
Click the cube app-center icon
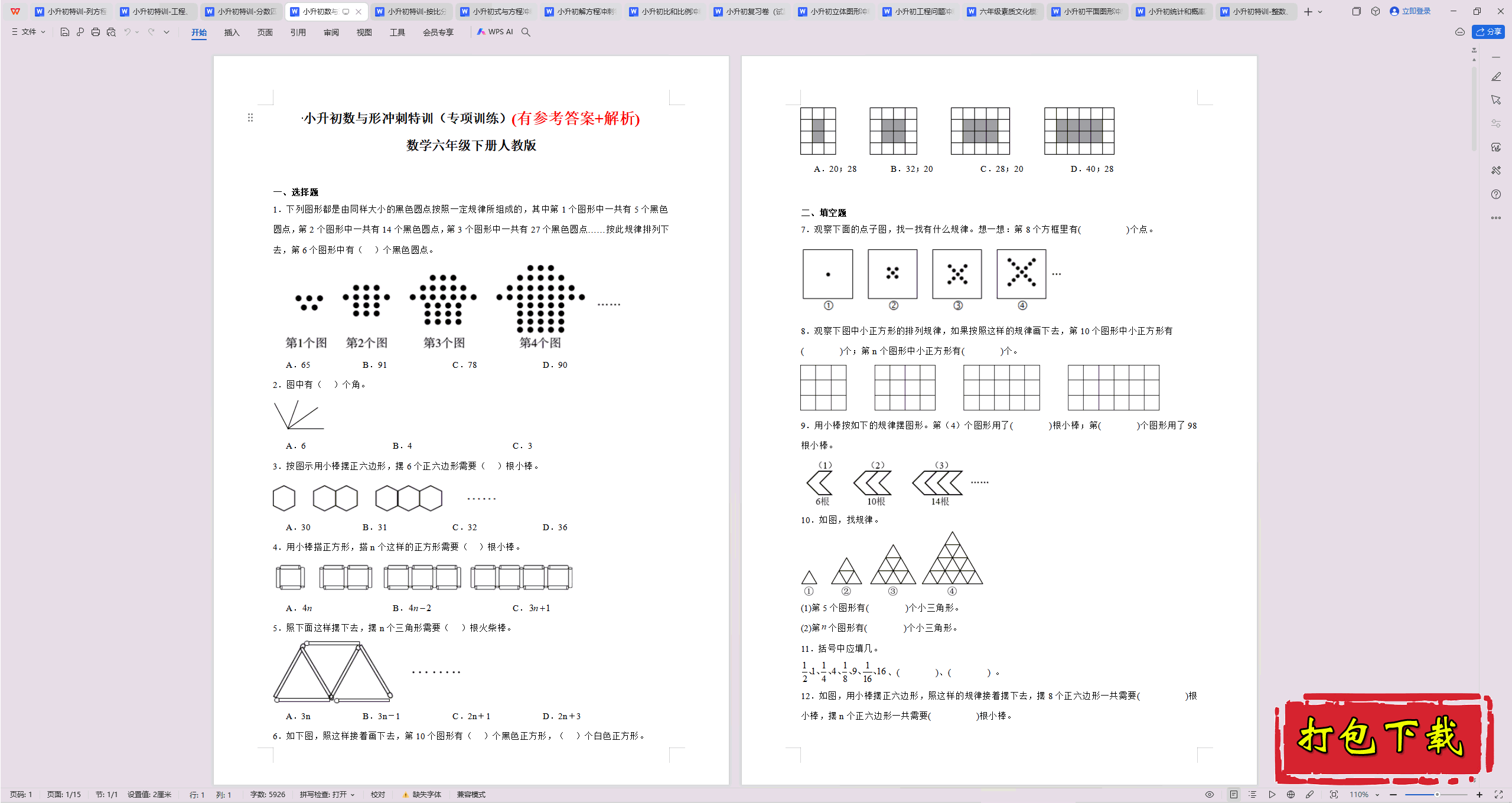pos(1376,11)
